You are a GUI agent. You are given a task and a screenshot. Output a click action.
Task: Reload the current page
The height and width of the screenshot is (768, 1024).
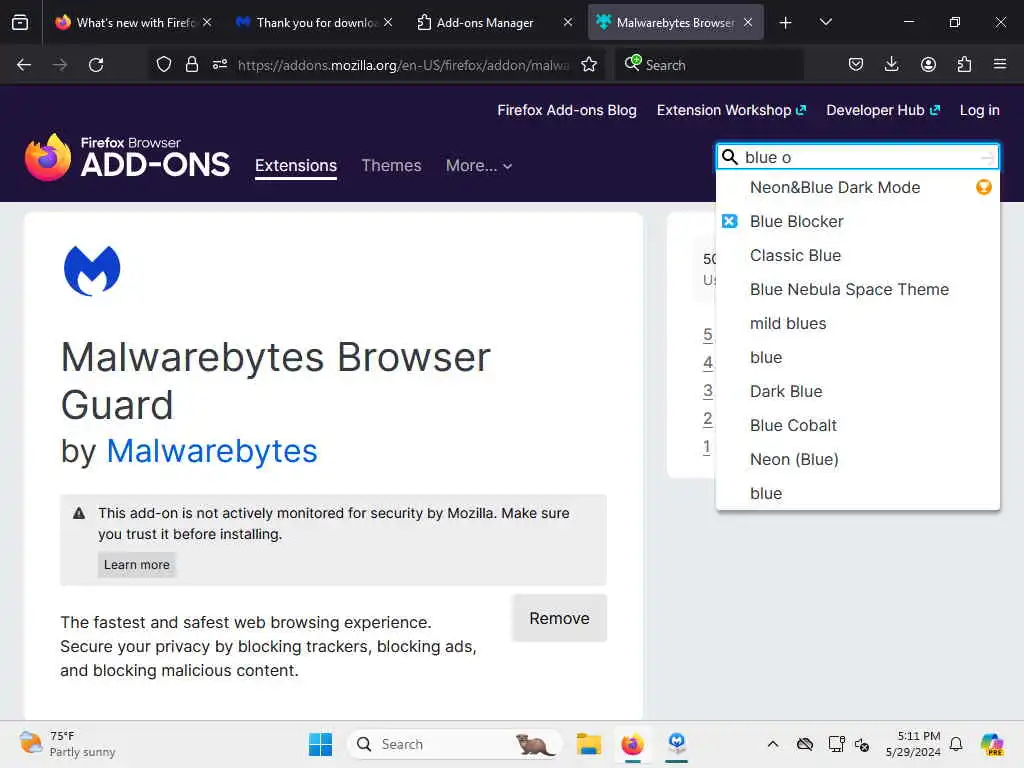(96, 65)
